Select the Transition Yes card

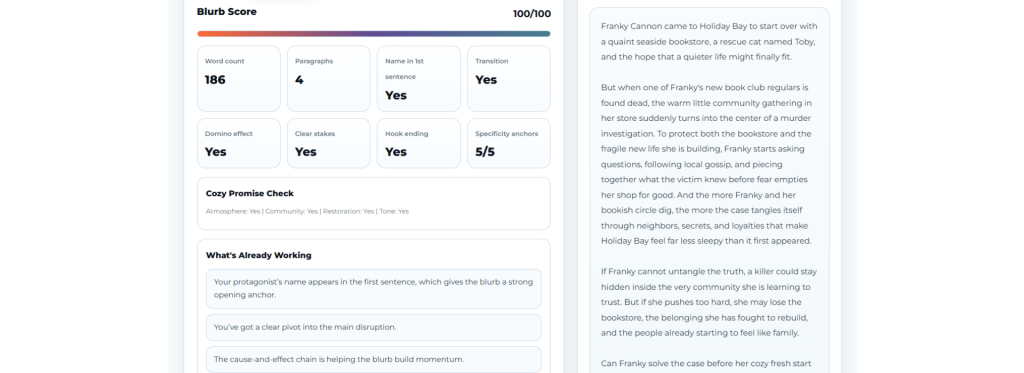point(509,78)
